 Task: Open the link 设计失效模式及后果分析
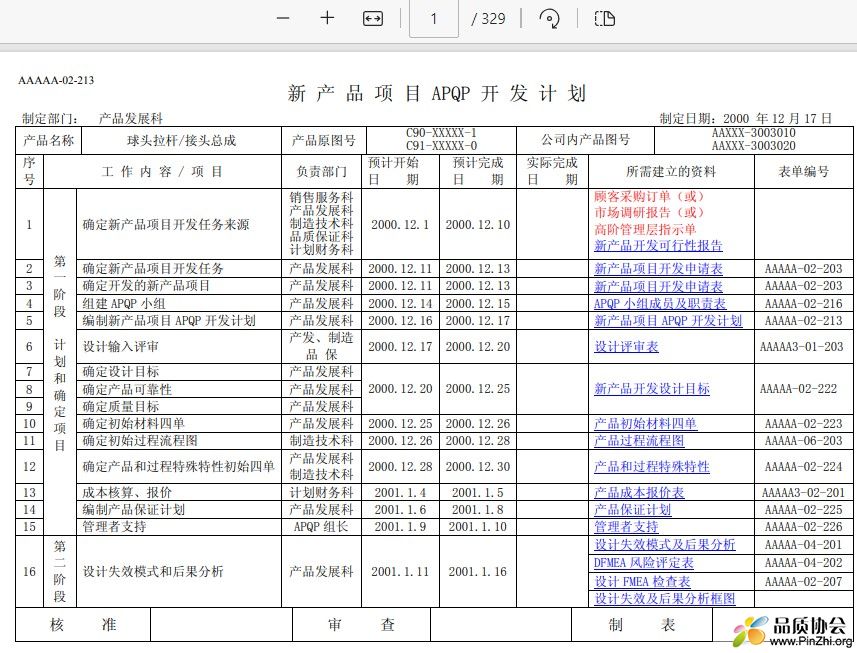[x=665, y=545]
